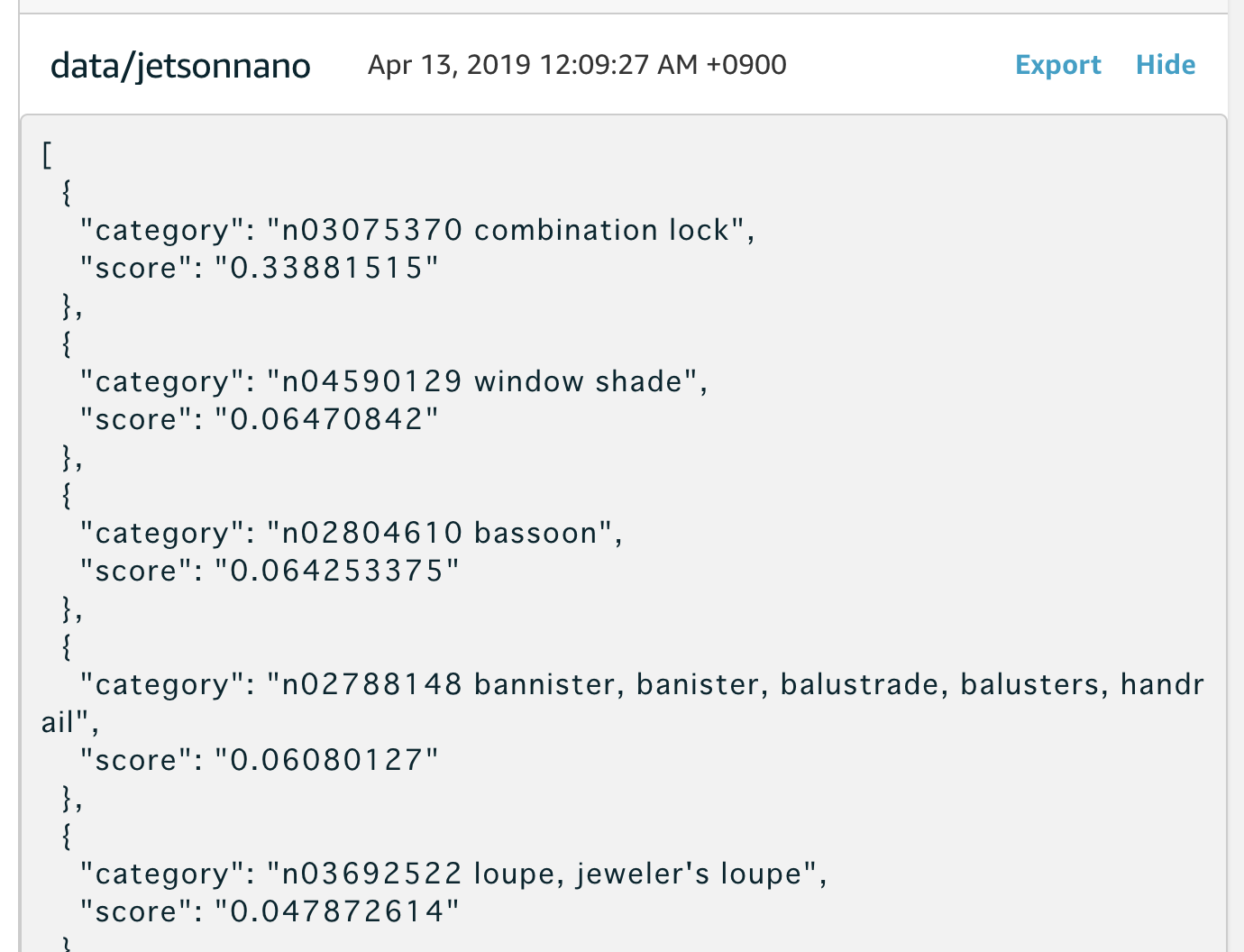Click the score value 0.06080127
Viewport: 1244px width, 952px height.
click(326, 761)
